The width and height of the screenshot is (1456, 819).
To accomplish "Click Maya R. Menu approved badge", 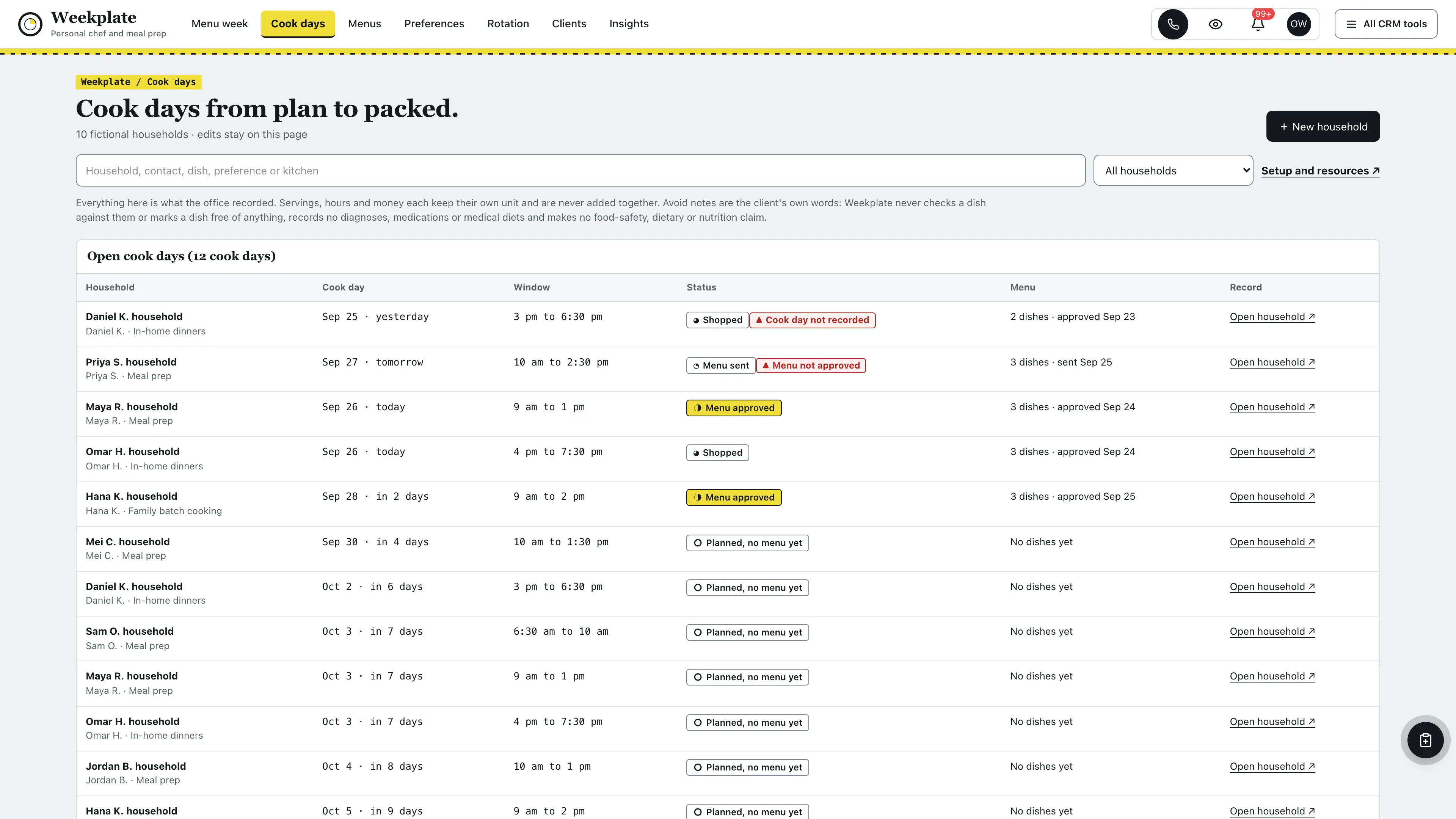I will [x=734, y=408].
